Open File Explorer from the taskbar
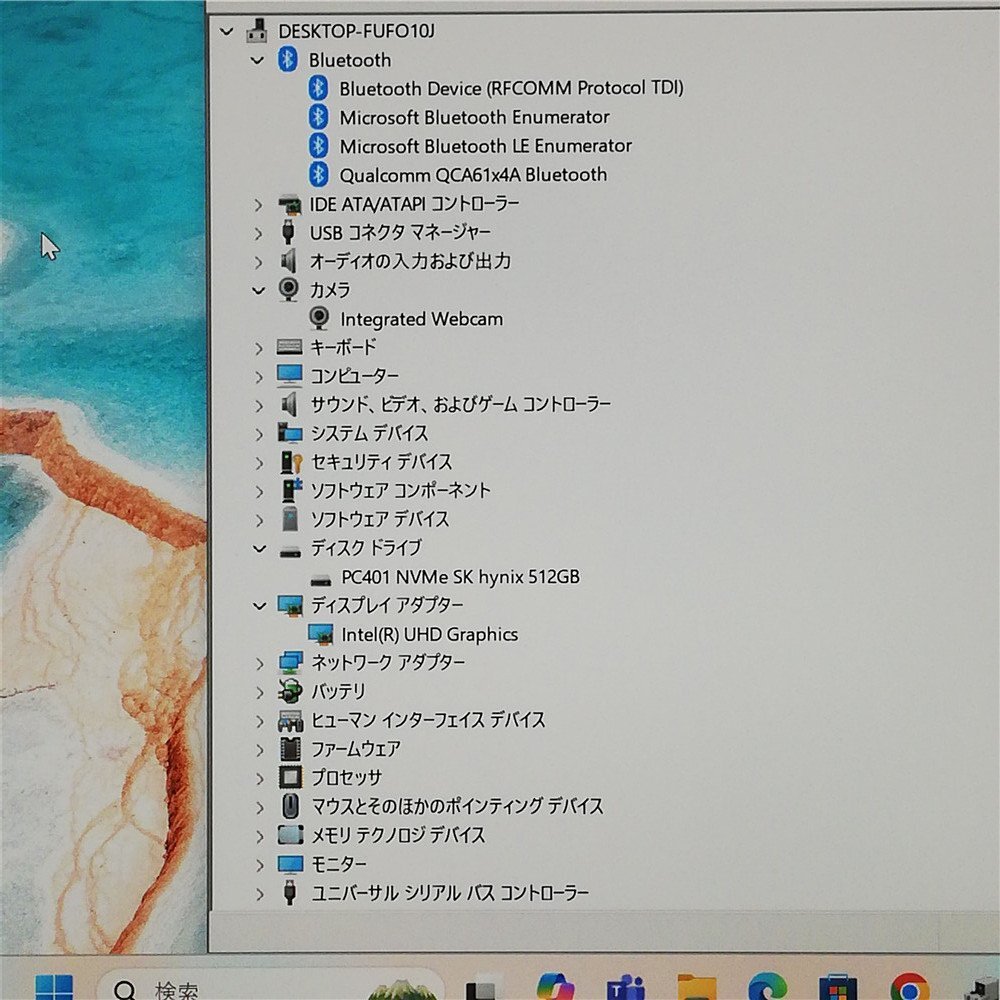Image resolution: width=1000 pixels, height=1000 pixels. click(x=696, y=987)
